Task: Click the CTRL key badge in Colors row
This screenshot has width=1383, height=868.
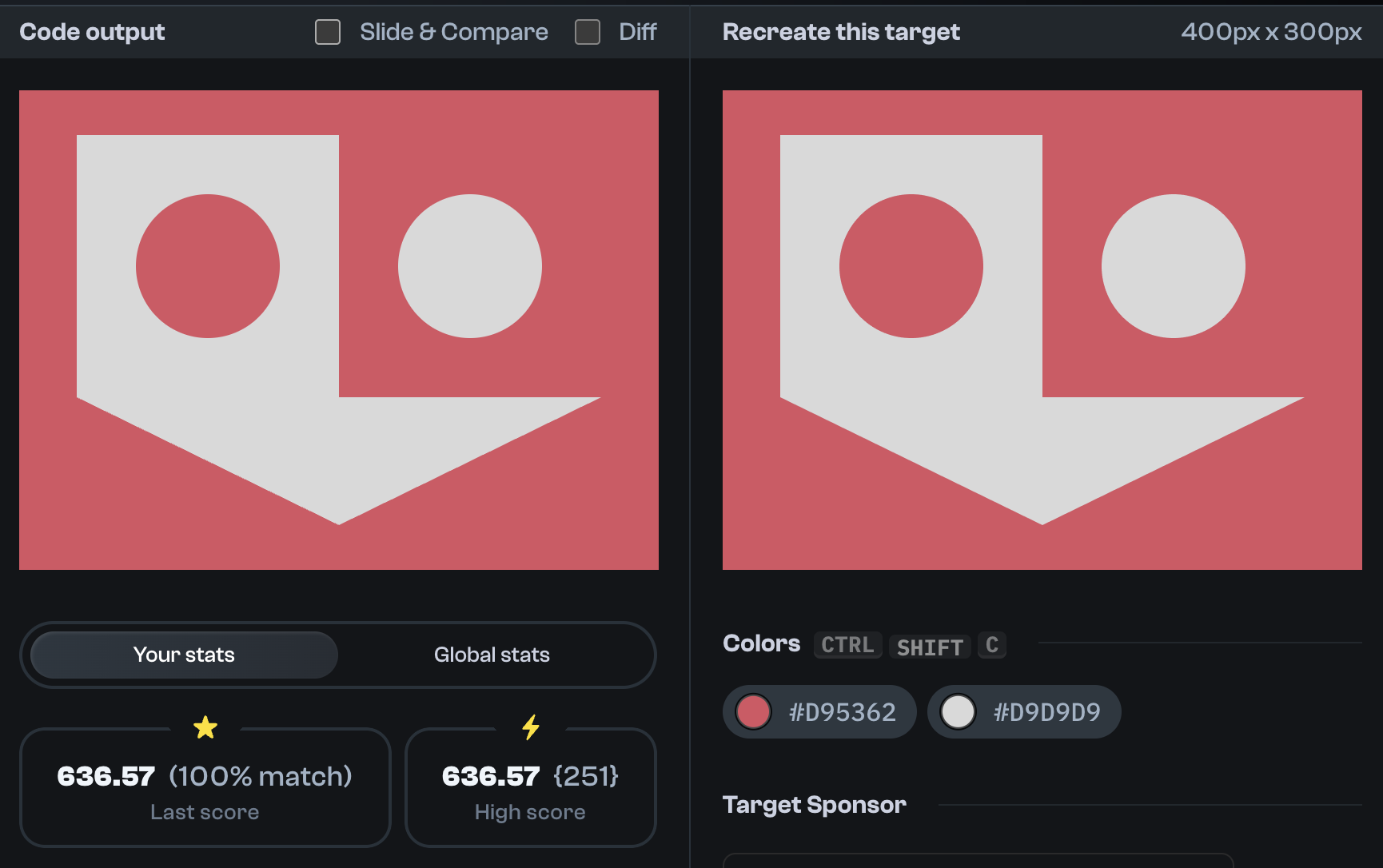Action: 847,645
